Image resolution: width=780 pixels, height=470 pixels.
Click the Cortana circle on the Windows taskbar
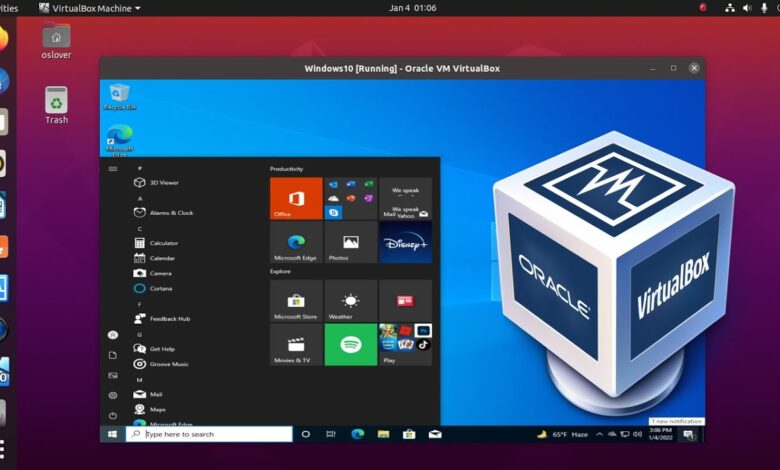(306, 434)
